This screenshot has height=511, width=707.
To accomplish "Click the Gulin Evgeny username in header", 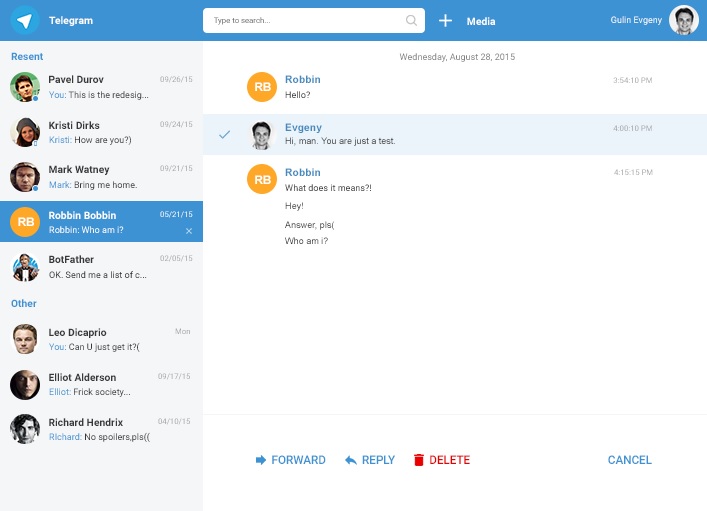I will pyautogui.click(x=636, y=20).
